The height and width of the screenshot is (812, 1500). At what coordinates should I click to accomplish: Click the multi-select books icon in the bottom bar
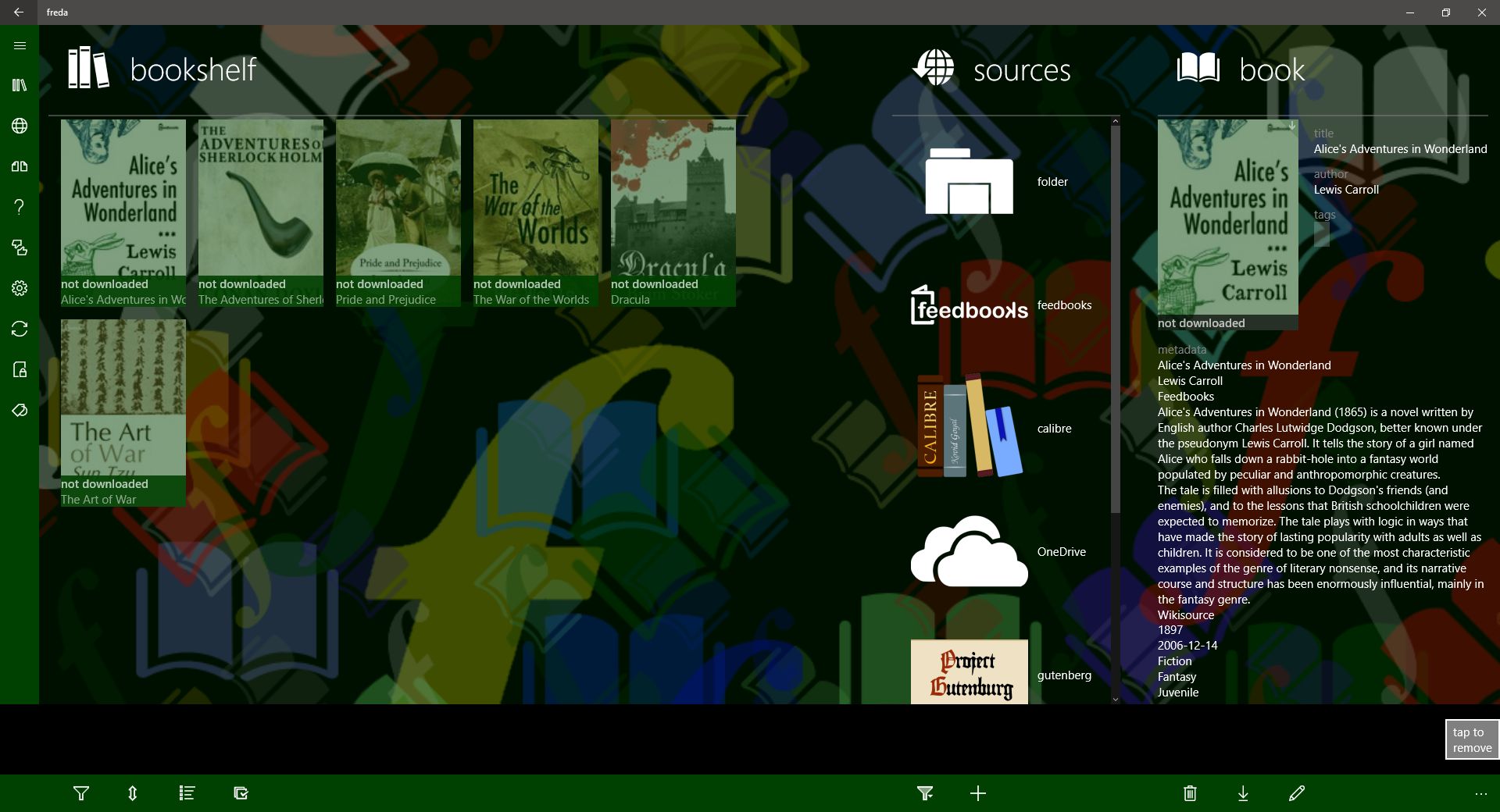241,793
